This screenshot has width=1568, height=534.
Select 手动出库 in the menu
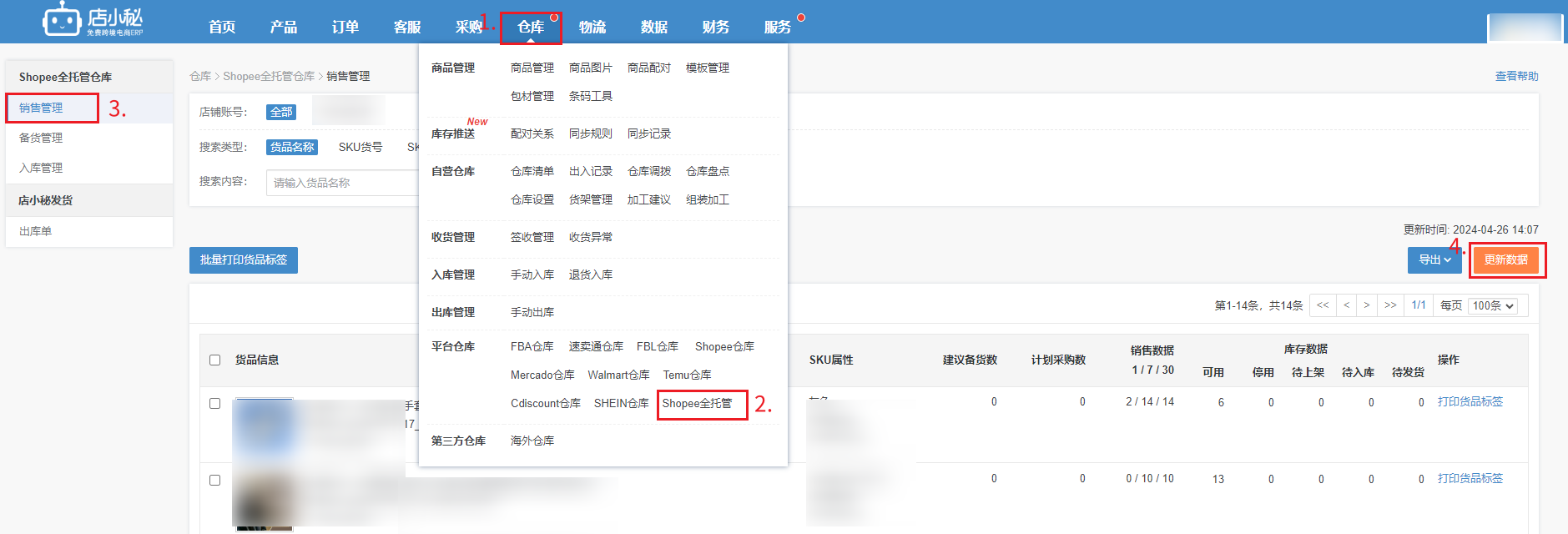tap(532, 312)
